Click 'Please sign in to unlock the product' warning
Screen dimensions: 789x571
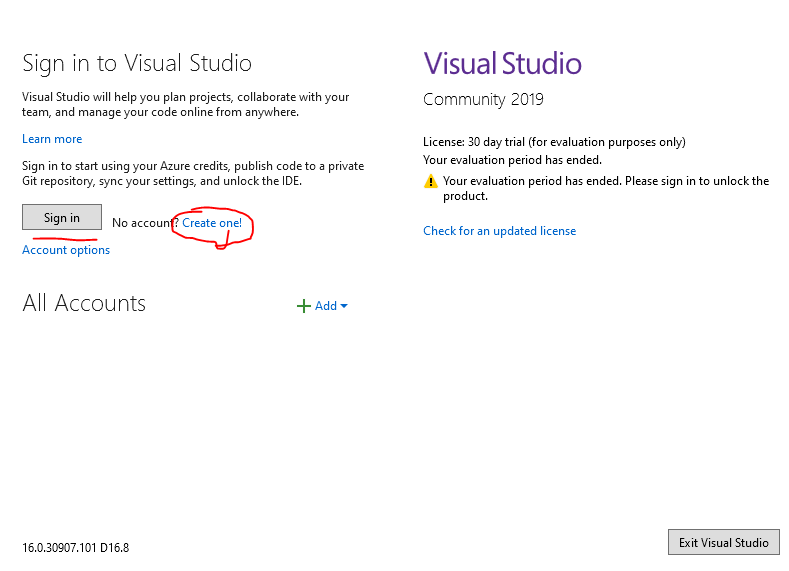(x=606, y=189)
